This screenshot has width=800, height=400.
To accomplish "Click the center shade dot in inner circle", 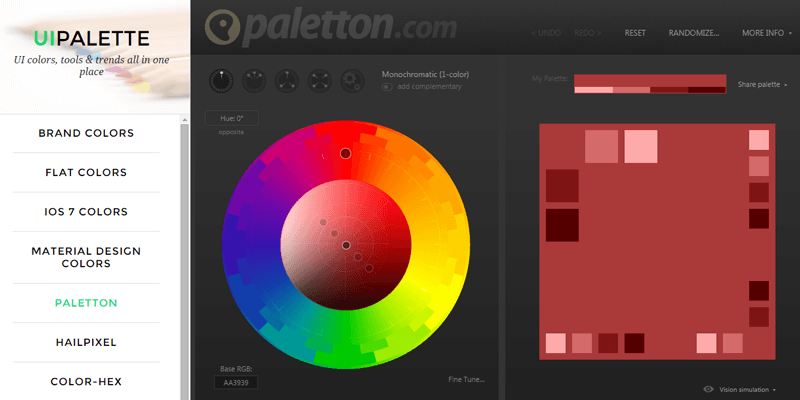I will pos(346,245).
